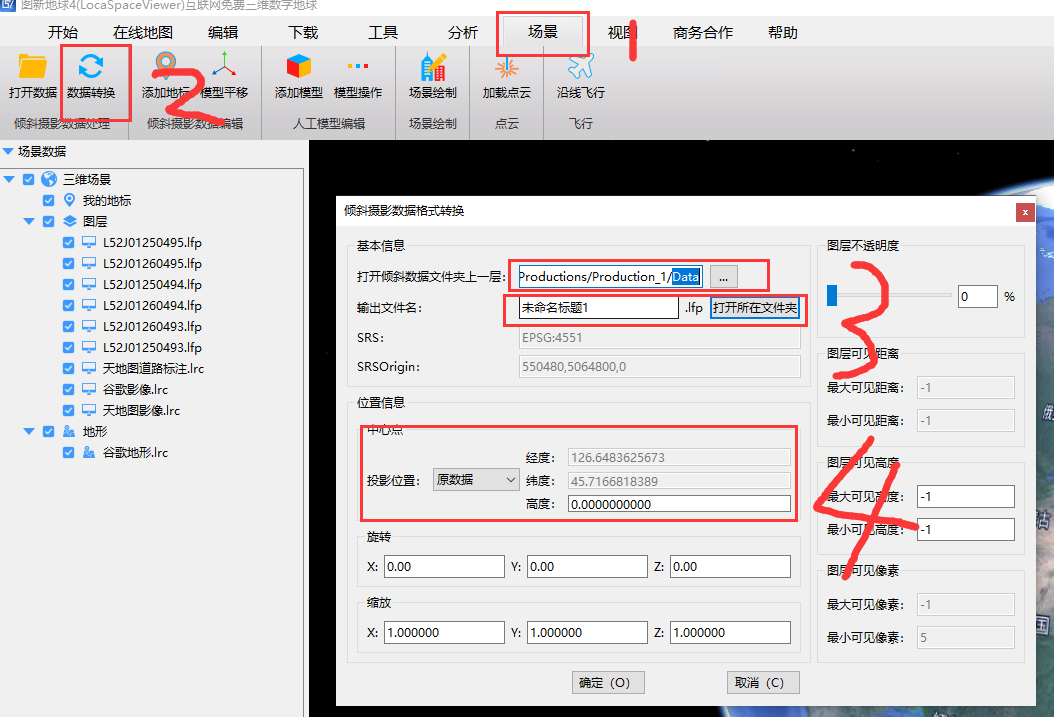Open the 投影位置 dropdown

tap(475, 480)
